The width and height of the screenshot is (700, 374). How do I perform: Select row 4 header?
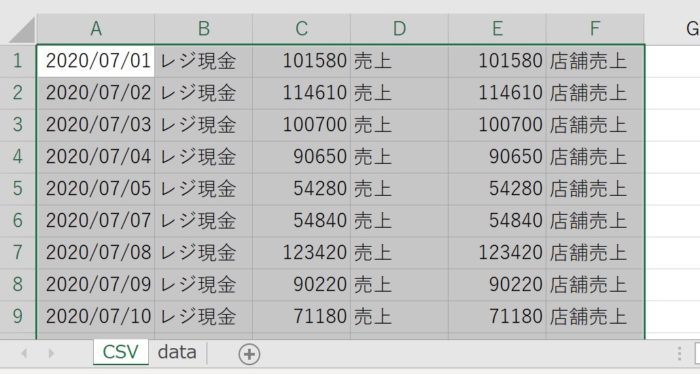coord(18,157)
